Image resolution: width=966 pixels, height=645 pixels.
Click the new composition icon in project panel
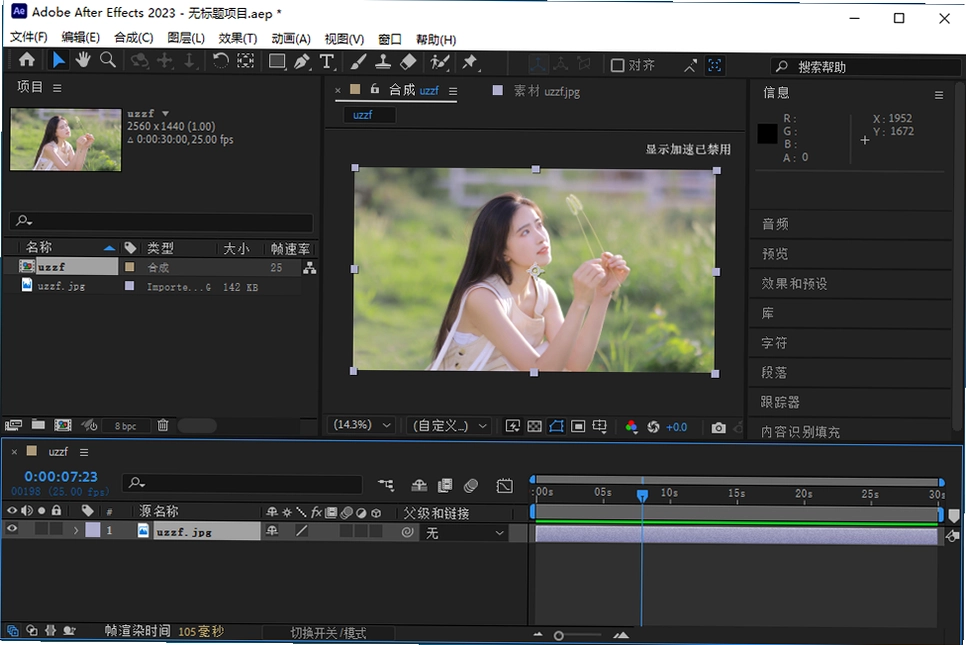click(63, 425)
